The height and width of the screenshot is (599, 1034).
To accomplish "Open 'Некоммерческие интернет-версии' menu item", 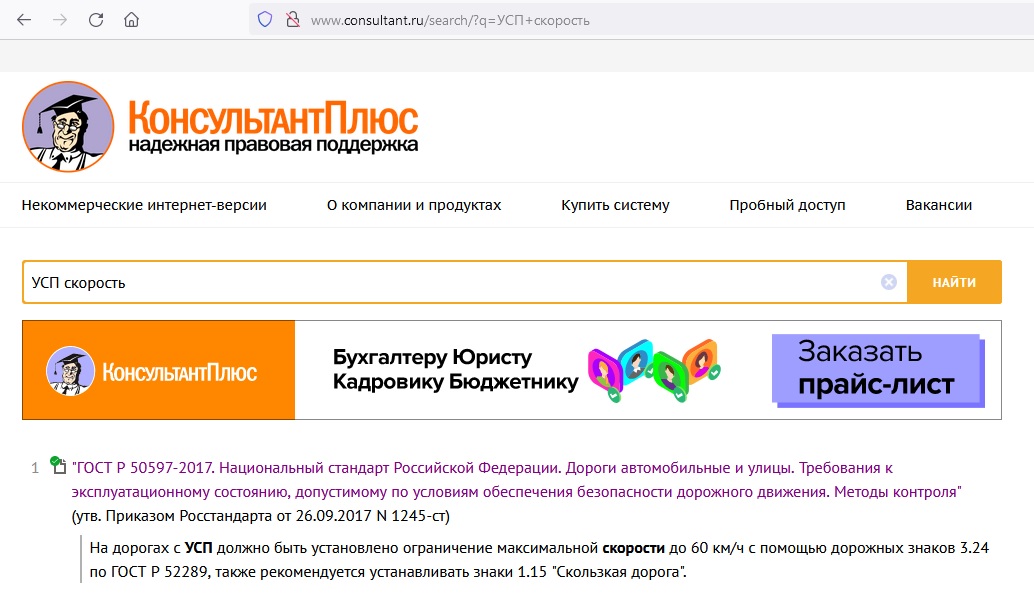I will (144, 205).
